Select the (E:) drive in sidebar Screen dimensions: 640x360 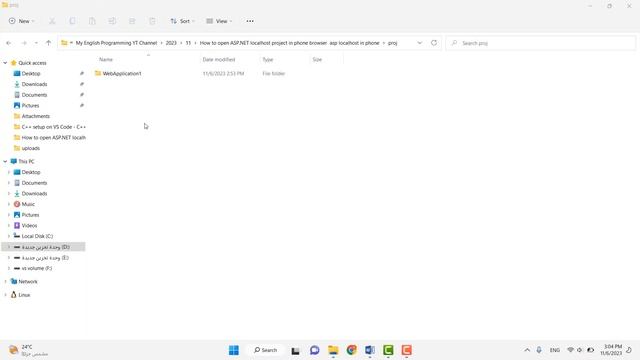[45, 258]
